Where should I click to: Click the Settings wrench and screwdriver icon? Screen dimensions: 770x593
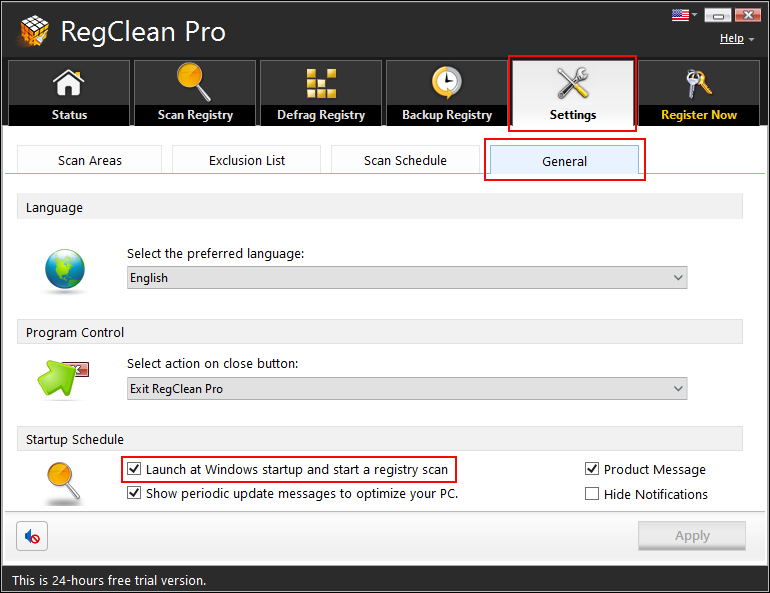coord(573,82)
